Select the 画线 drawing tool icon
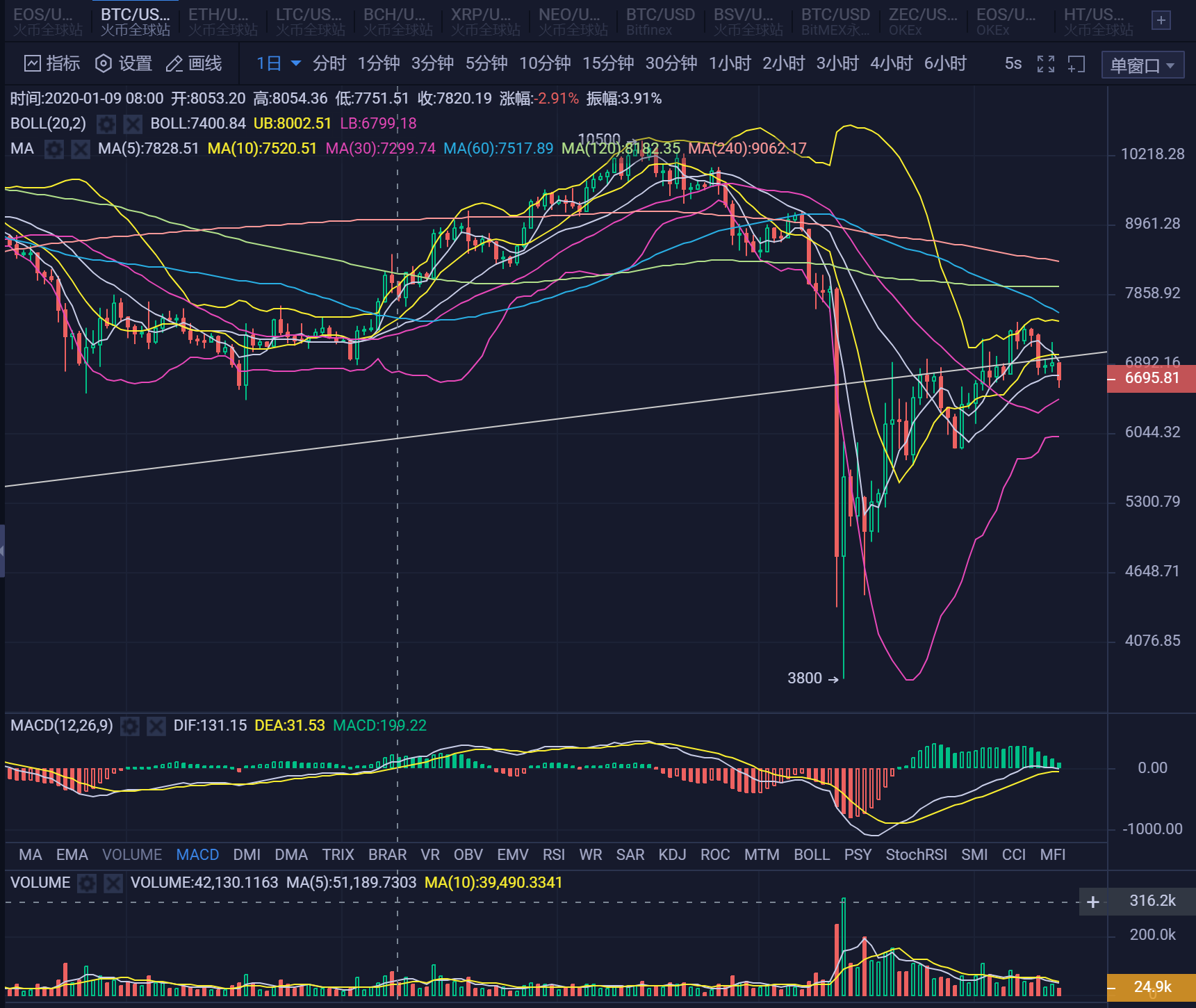 pos(175,63)
